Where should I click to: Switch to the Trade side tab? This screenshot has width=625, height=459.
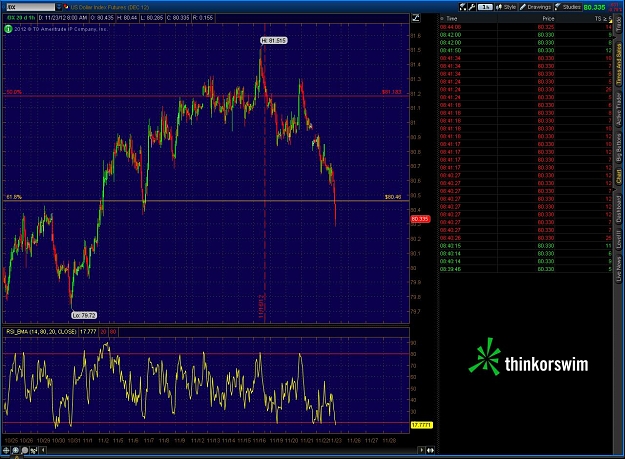tap(619, 25)
